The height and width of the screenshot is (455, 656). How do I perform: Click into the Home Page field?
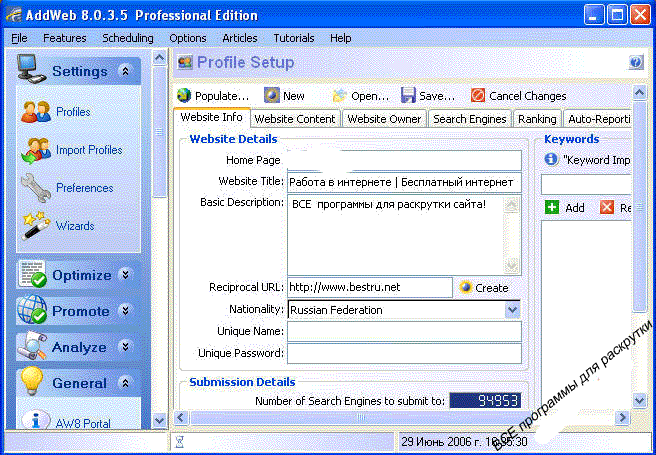(404, 160)
